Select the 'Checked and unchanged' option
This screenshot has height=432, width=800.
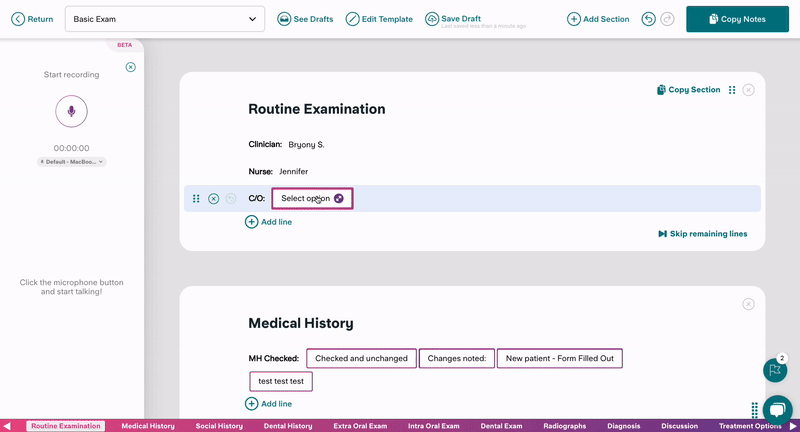(361, 358)
